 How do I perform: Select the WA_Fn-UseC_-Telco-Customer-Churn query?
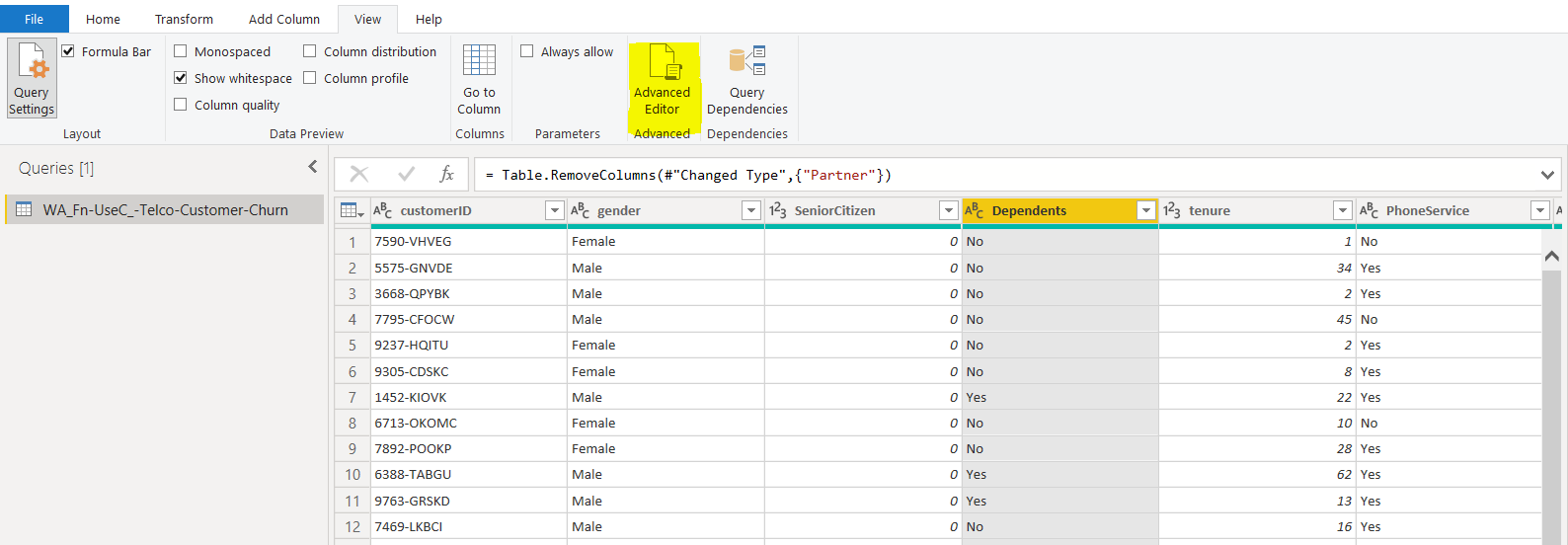pos(165,209)
